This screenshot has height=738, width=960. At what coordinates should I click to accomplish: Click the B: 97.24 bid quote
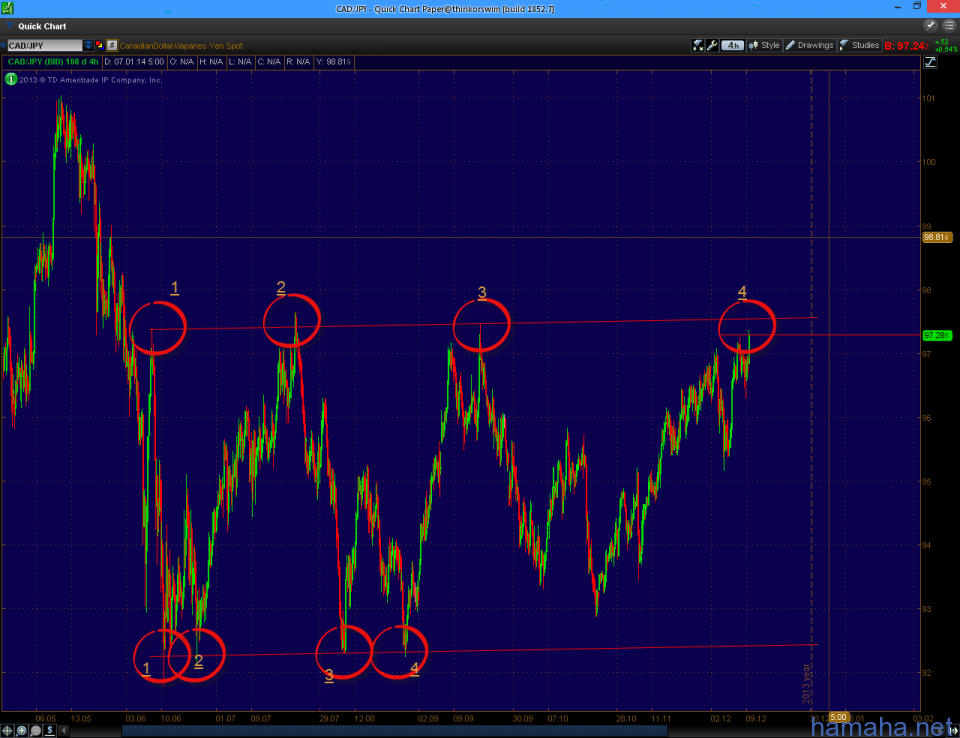pyautogui.click(x=906, y=46)
